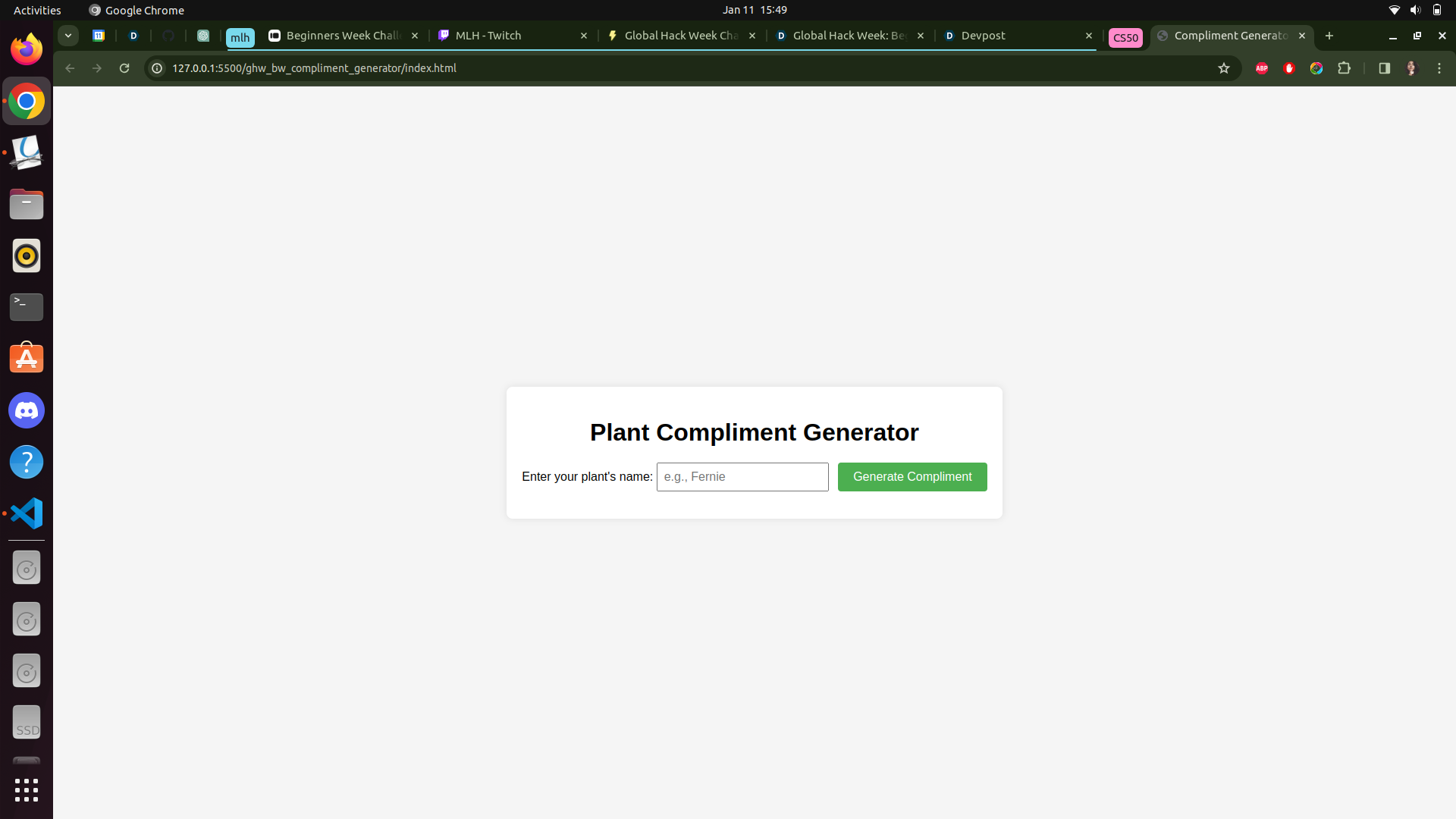Reload the current page

click(124, 68)
